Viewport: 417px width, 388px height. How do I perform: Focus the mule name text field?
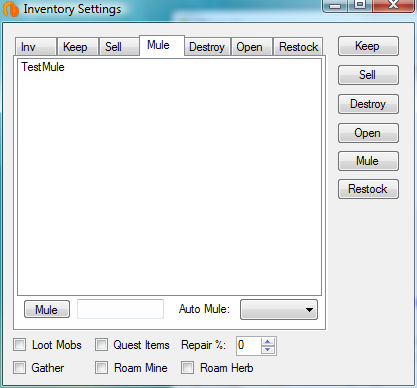coord(120,309)
